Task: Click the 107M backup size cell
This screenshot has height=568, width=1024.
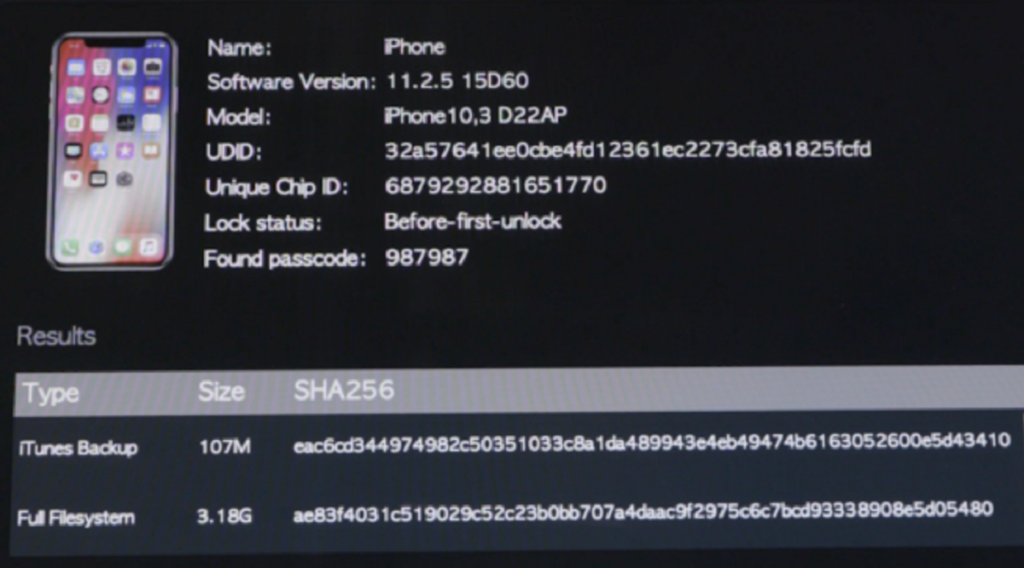Action: pos(225,447)
